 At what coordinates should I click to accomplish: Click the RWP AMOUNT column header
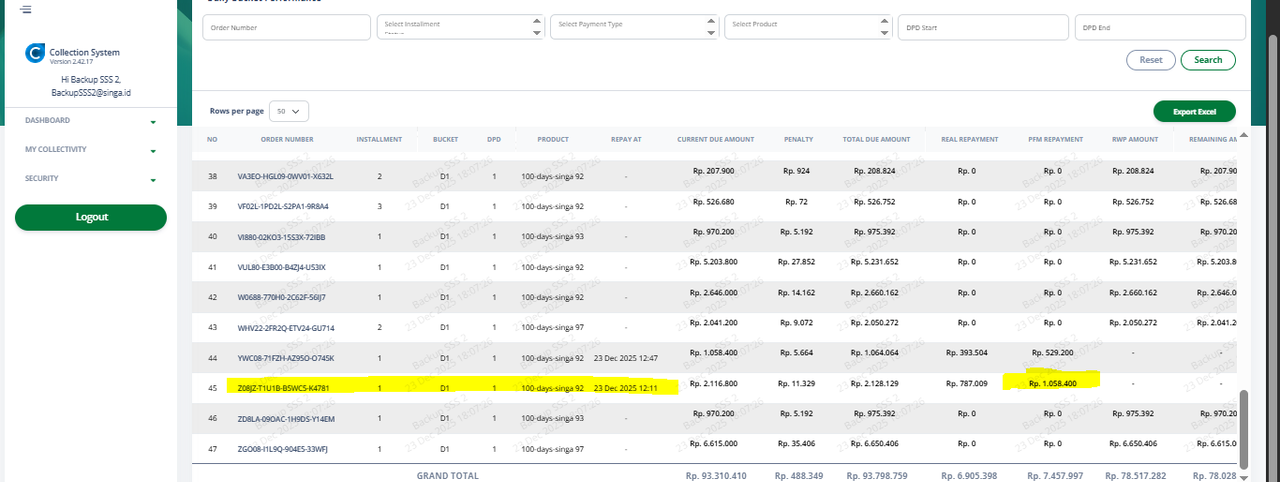tap(1134, 139)
